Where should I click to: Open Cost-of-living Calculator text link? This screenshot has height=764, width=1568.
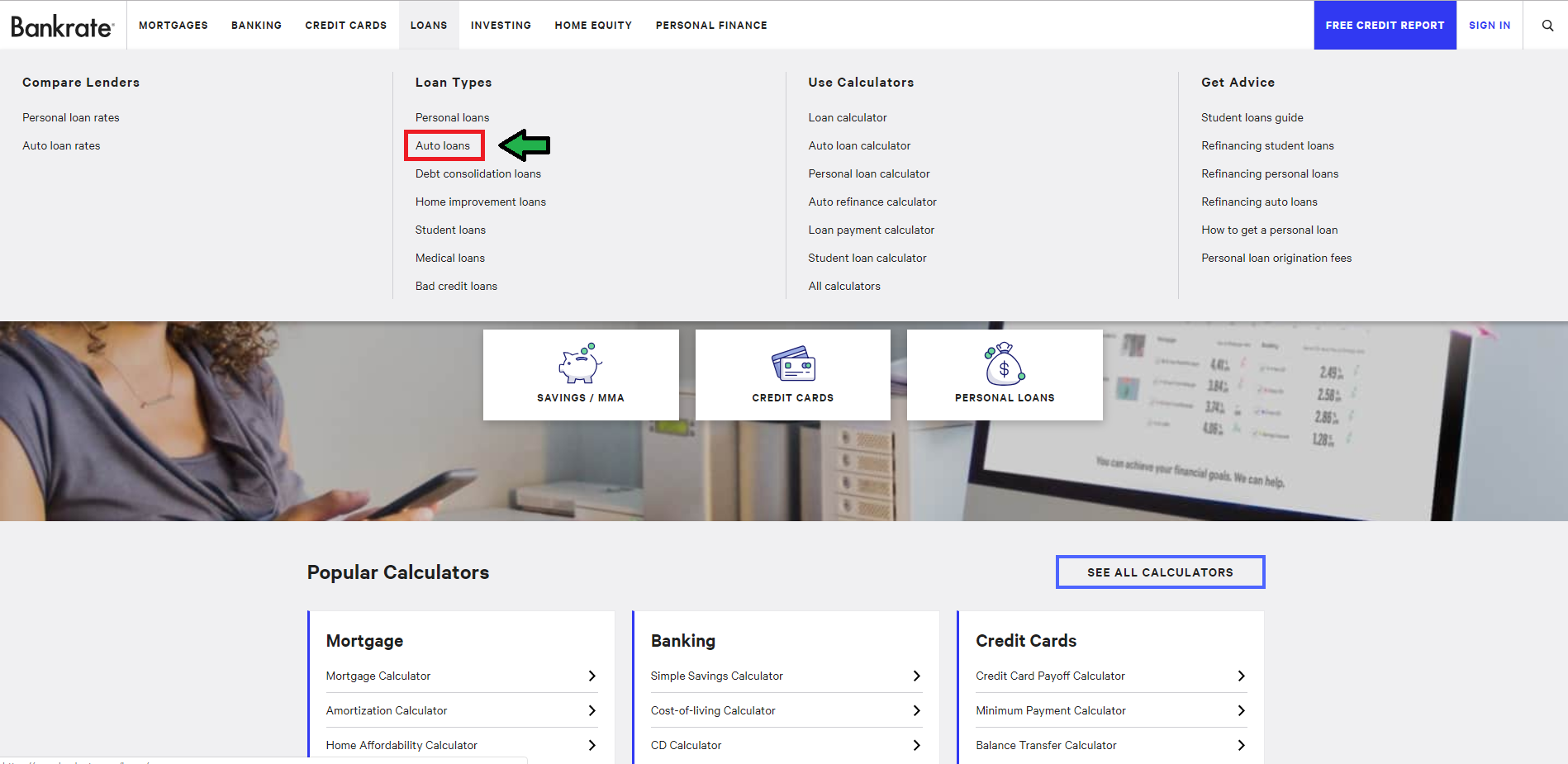(713, 710)
